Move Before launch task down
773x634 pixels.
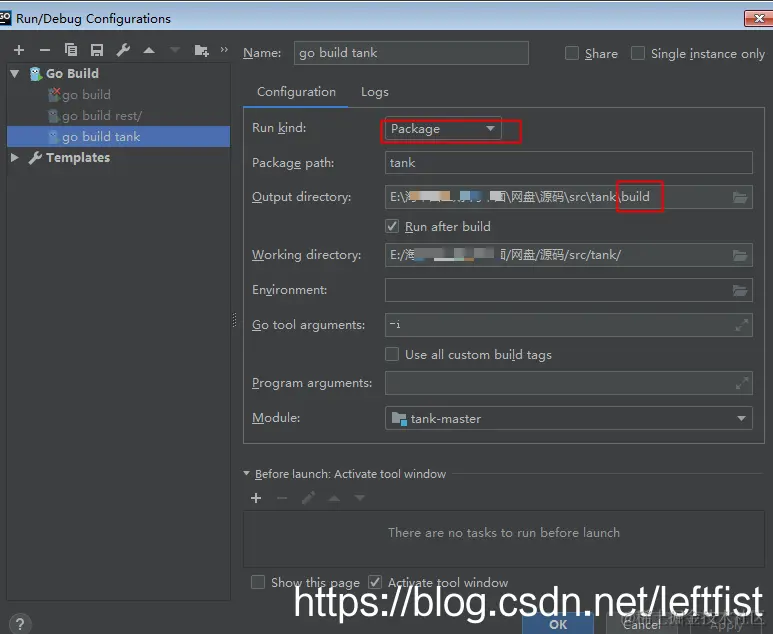pos(359,498)
